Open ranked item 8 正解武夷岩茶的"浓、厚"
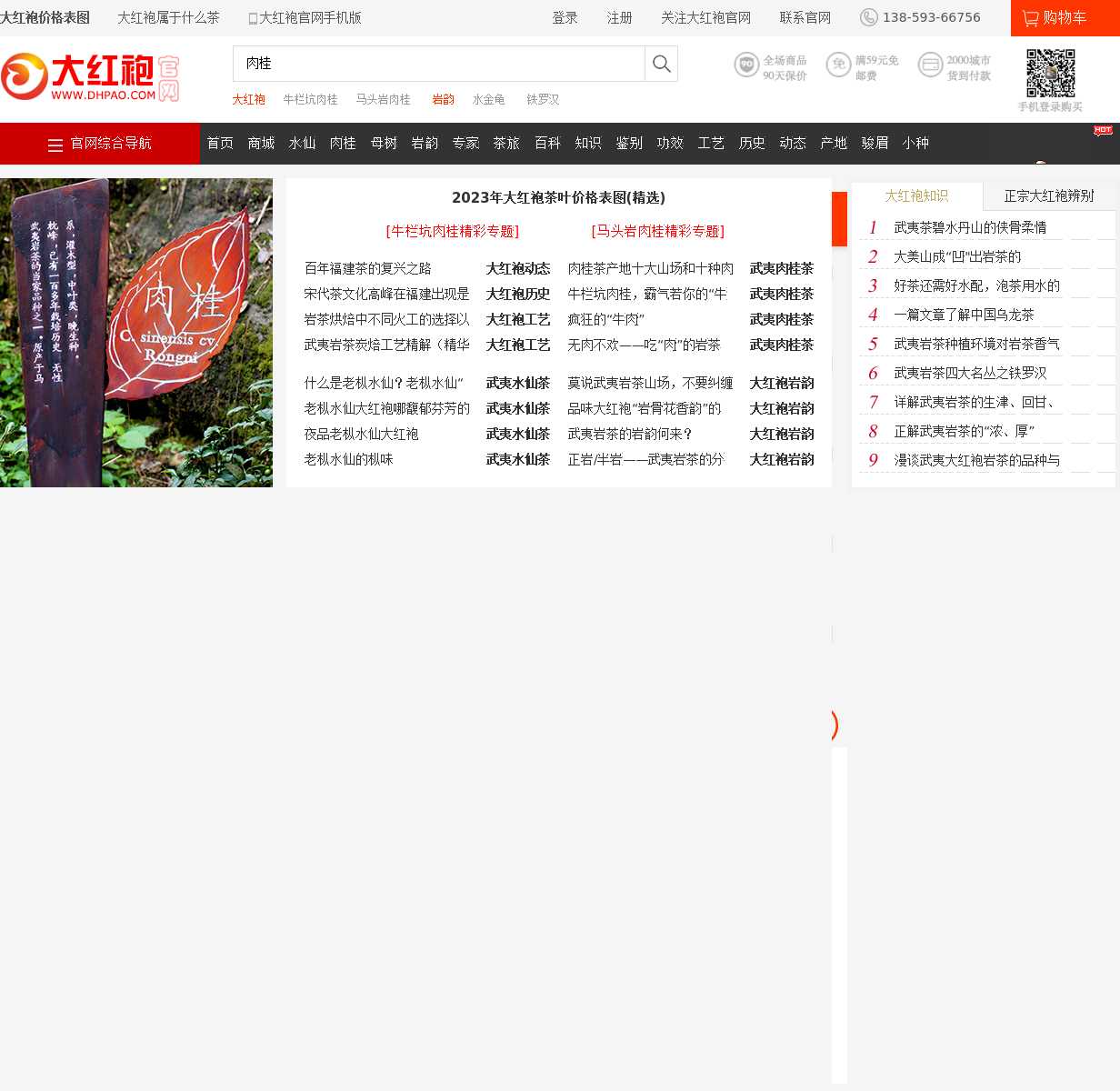Viewport: 1120px width, 1091px height. (x=964, y=432)
